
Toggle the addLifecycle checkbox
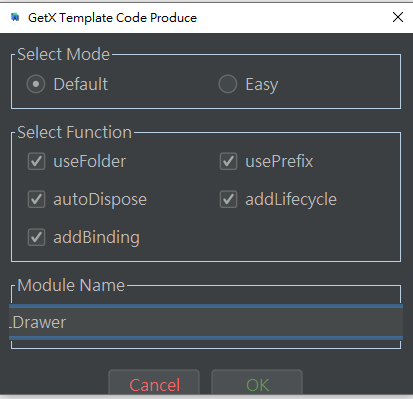point(228,199)
